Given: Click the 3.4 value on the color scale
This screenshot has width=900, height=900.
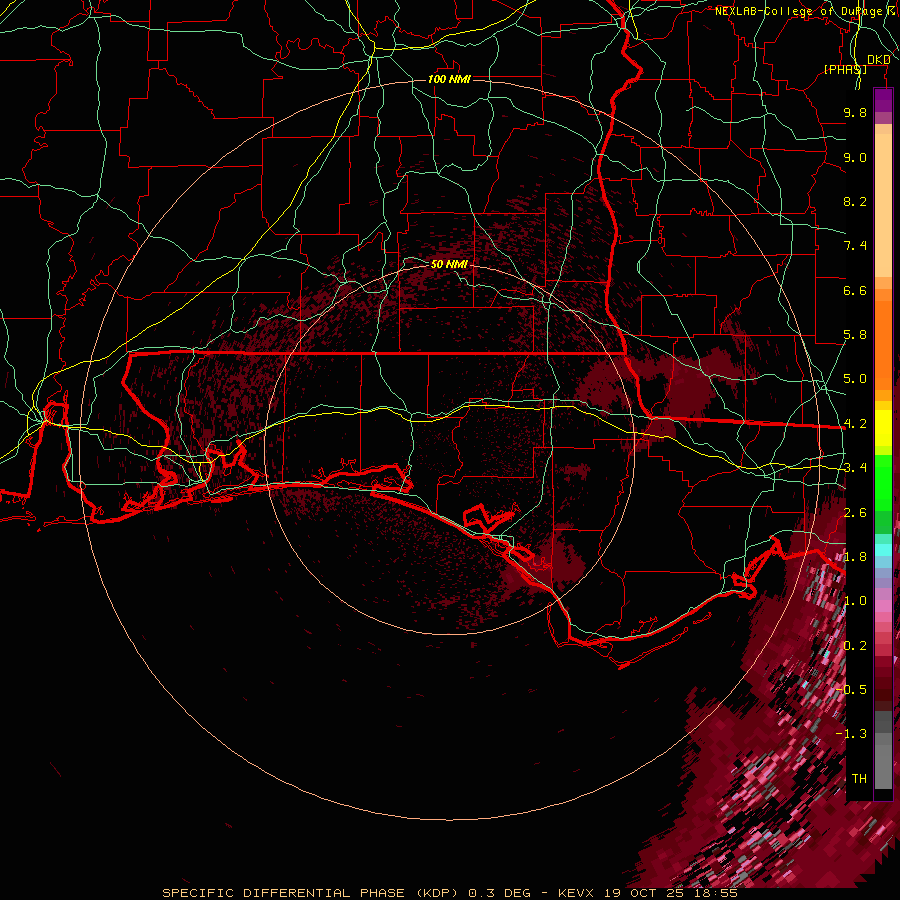Looking at the screenshot, I should (855, 468).
